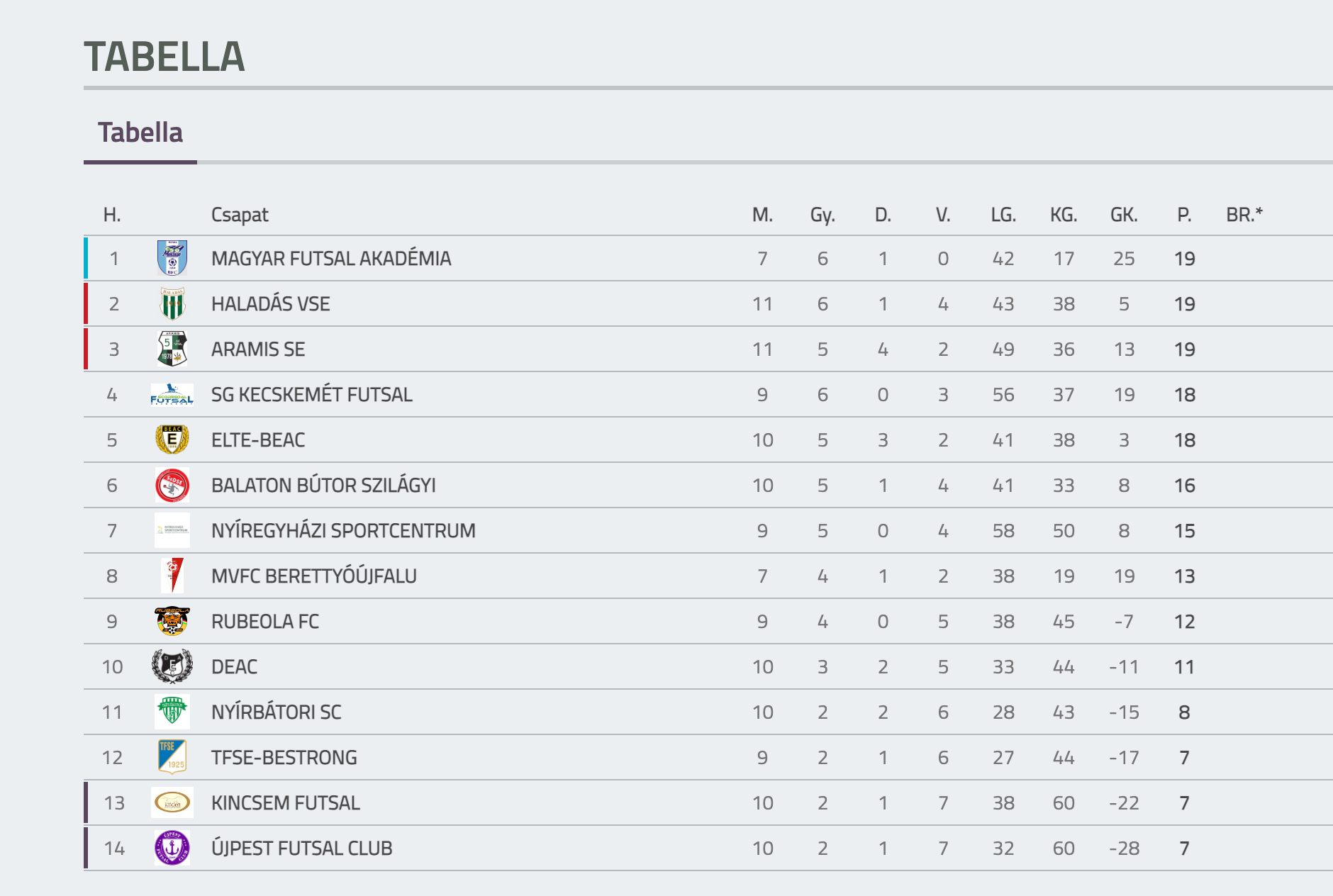The width and height of the screenshot is (1333, 896).
Task: Click the GK. goal difference header
Action: coord(1124,215)
